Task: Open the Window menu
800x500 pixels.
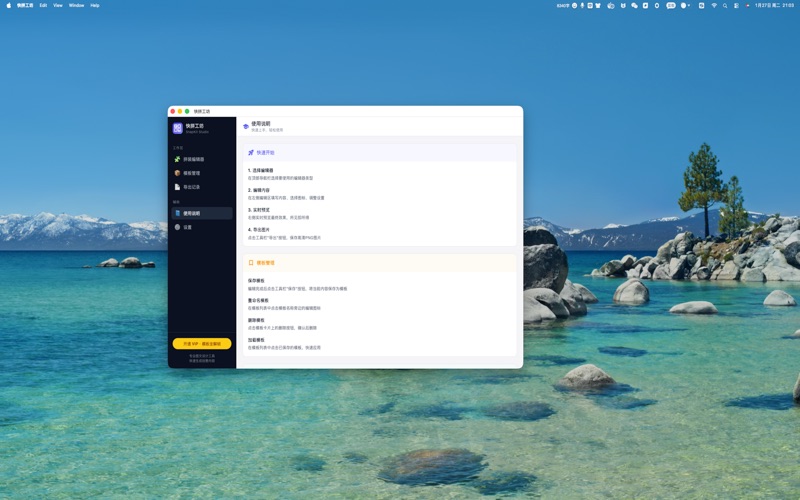Action: tap(76, 5)
